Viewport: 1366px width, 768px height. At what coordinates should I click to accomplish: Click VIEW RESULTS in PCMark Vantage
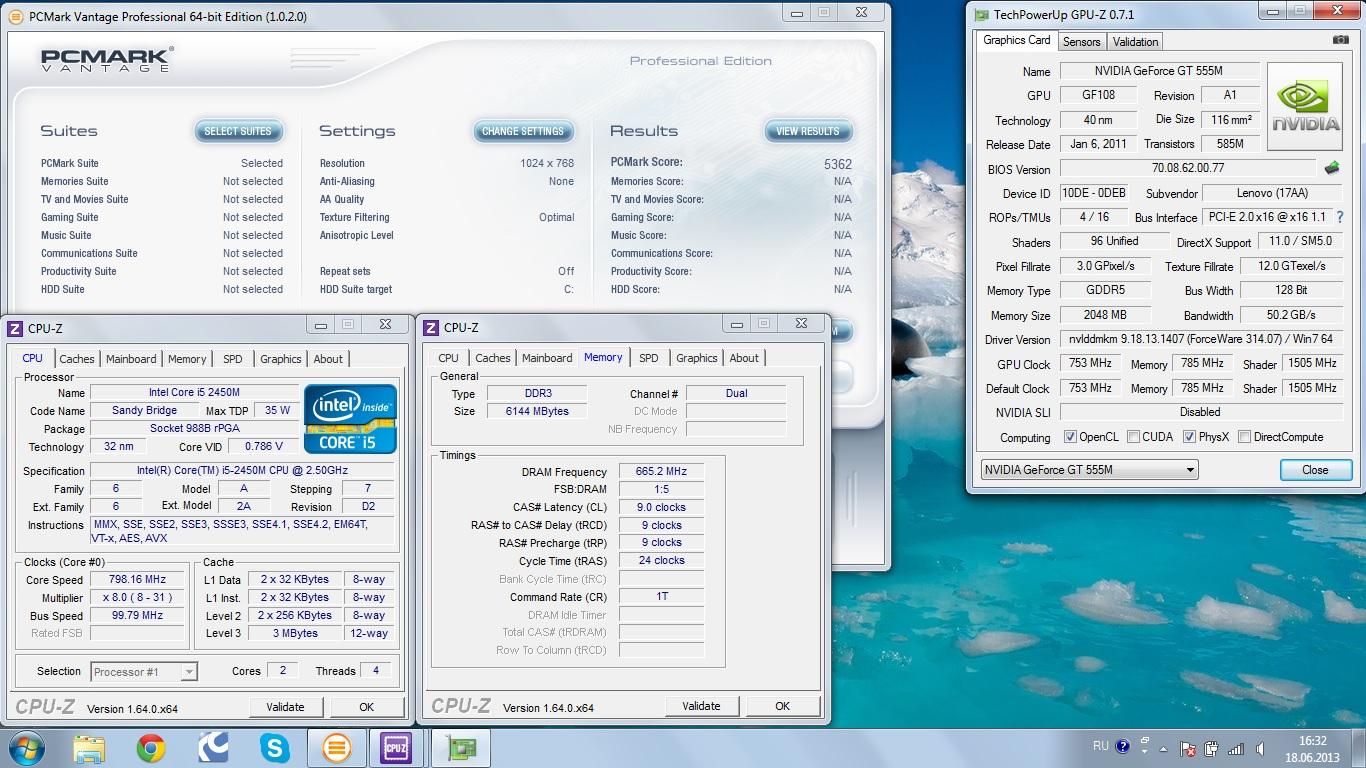click(808, 131)
